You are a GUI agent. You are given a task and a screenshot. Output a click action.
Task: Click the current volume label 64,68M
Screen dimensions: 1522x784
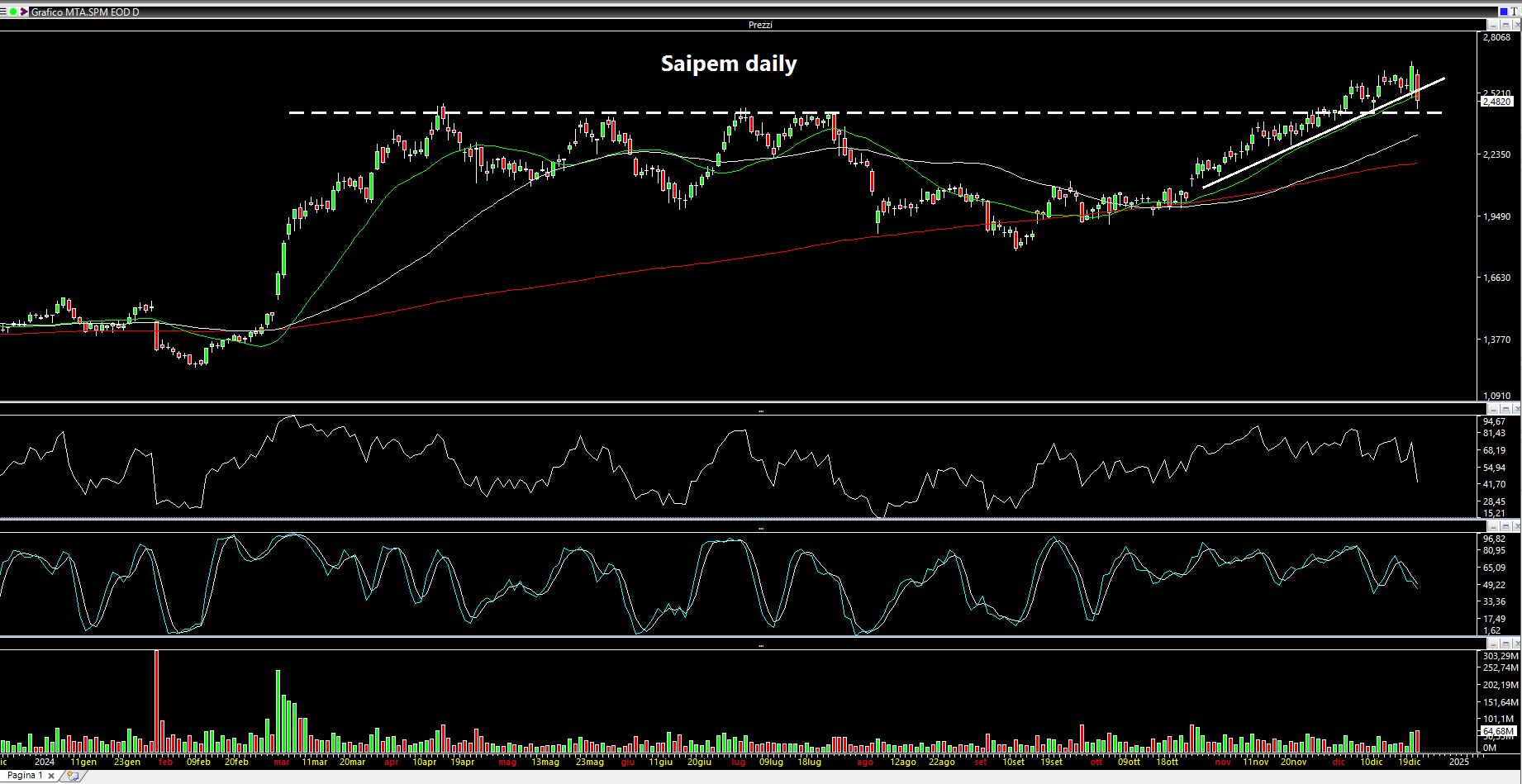click(1498, 731)
